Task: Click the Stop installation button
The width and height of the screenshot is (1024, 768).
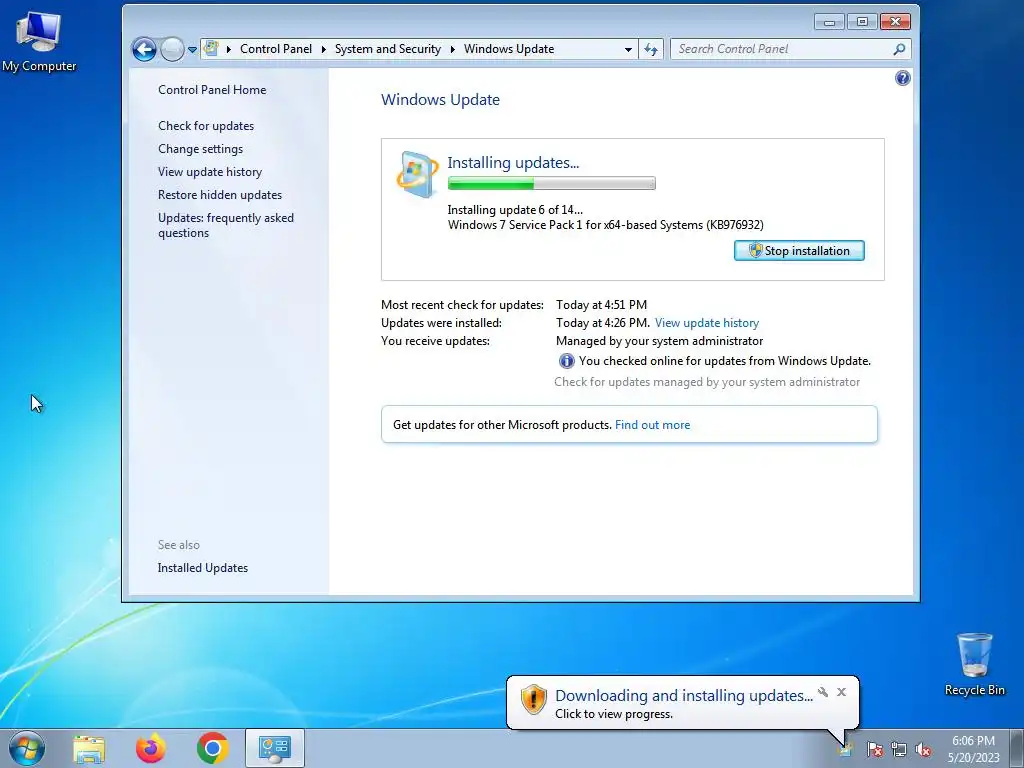Action: (x=799, y=251)
